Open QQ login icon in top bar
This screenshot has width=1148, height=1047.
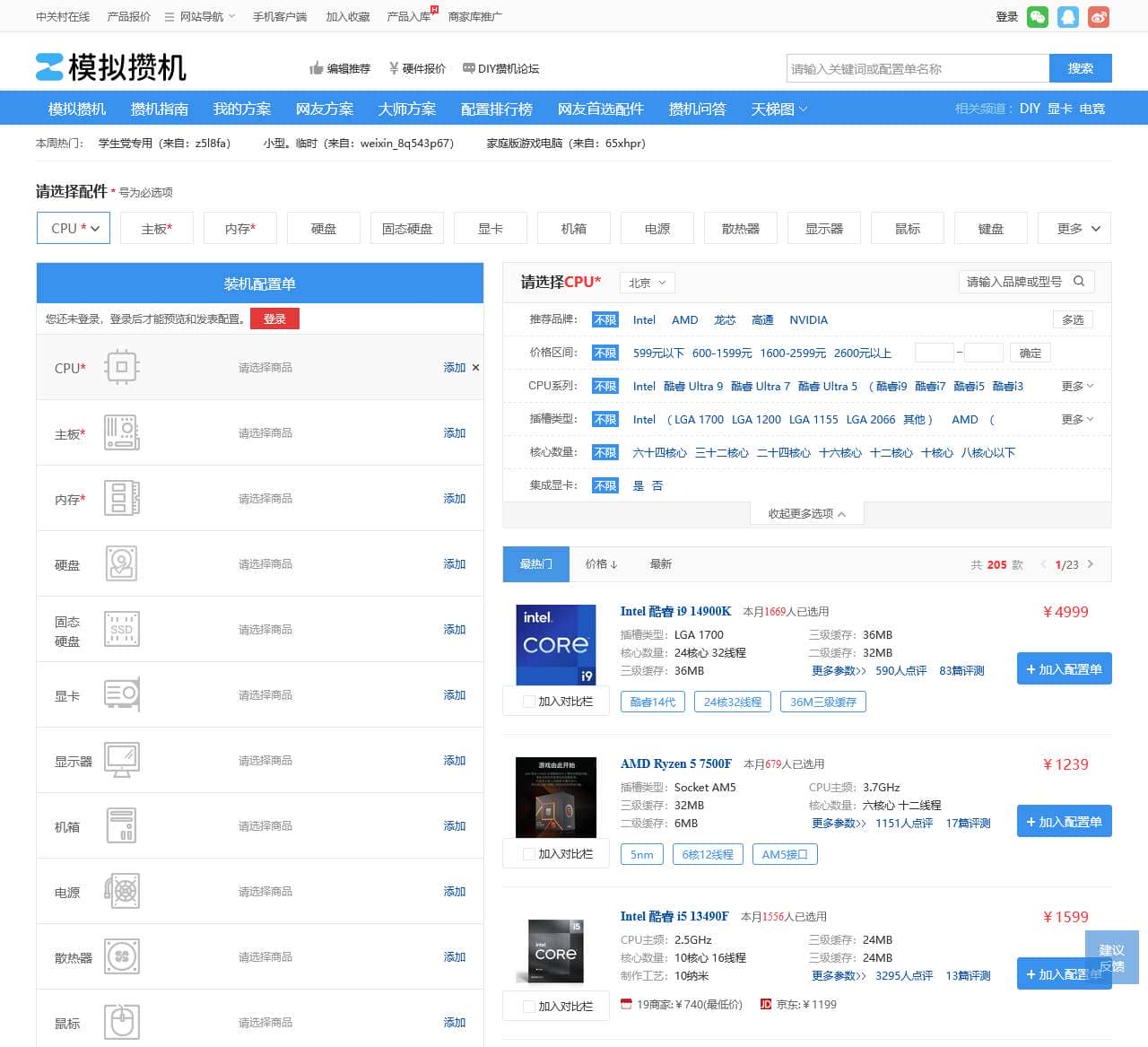1068,17
